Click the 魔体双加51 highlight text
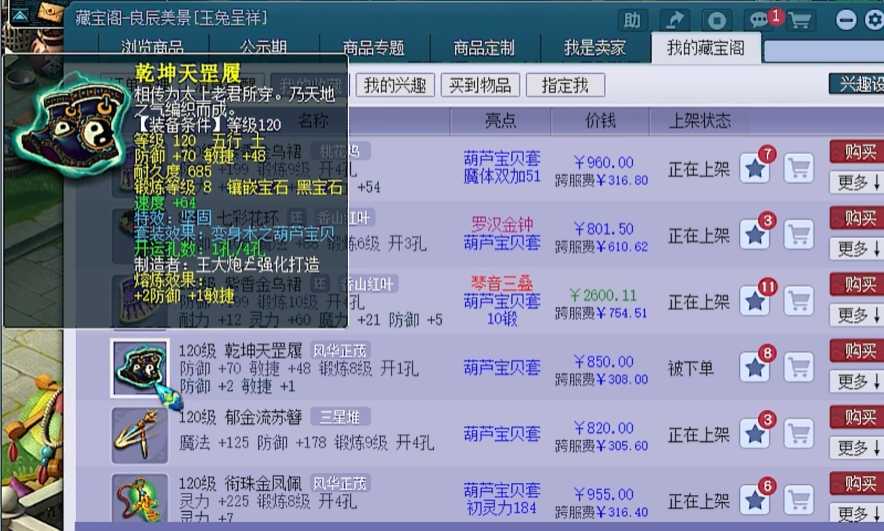Image resolution: width=884 pixels, height=531 pixels. [x=502, y=176]
